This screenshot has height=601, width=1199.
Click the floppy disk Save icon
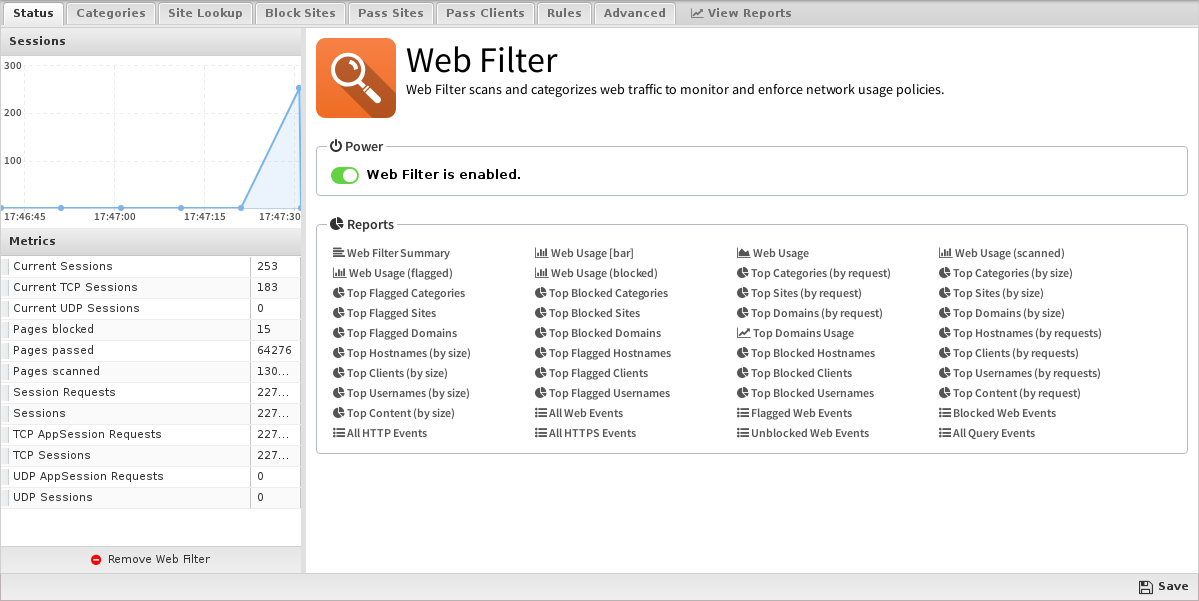[1145, 586]
